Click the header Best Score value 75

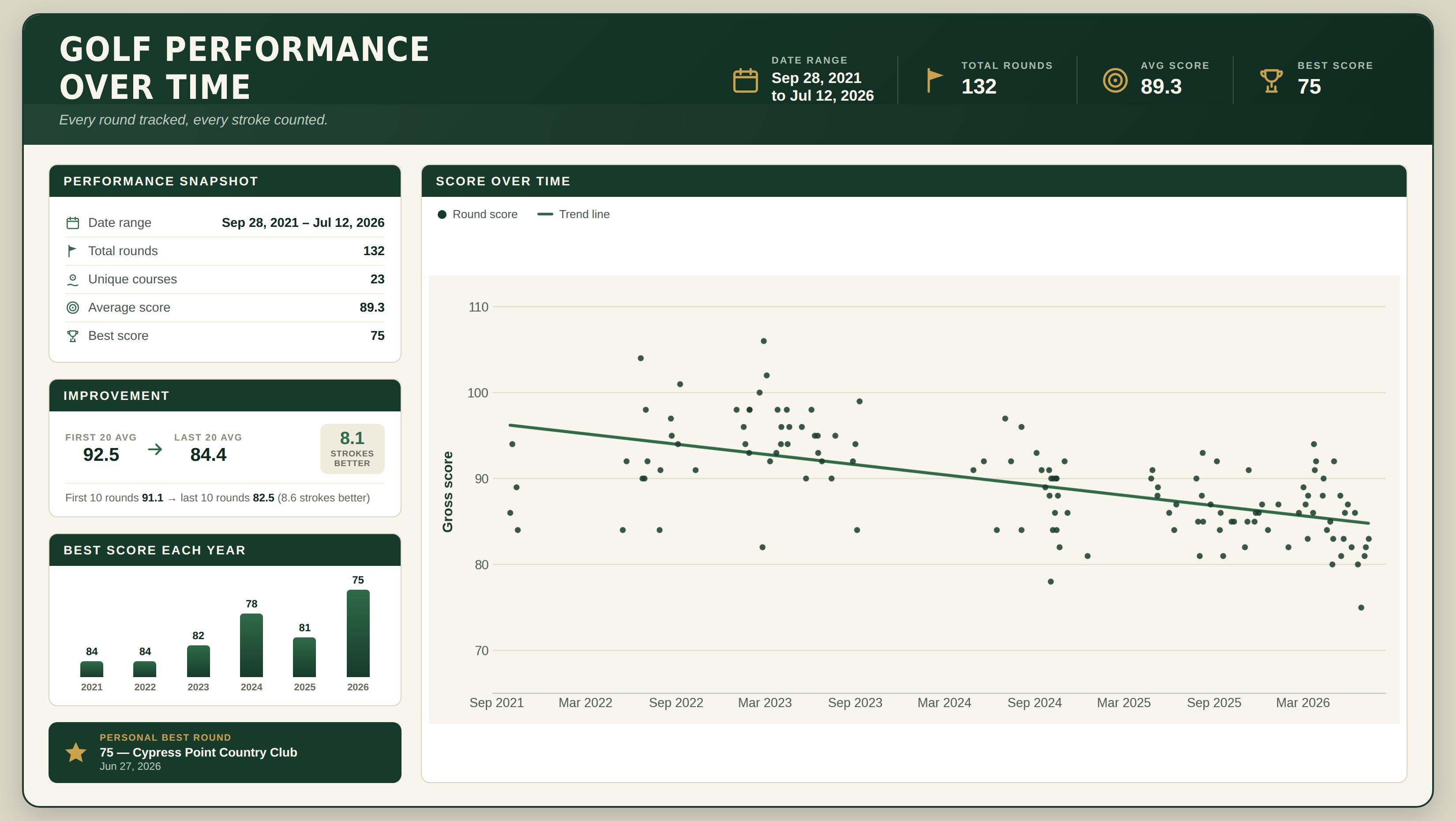[1309, 87]
